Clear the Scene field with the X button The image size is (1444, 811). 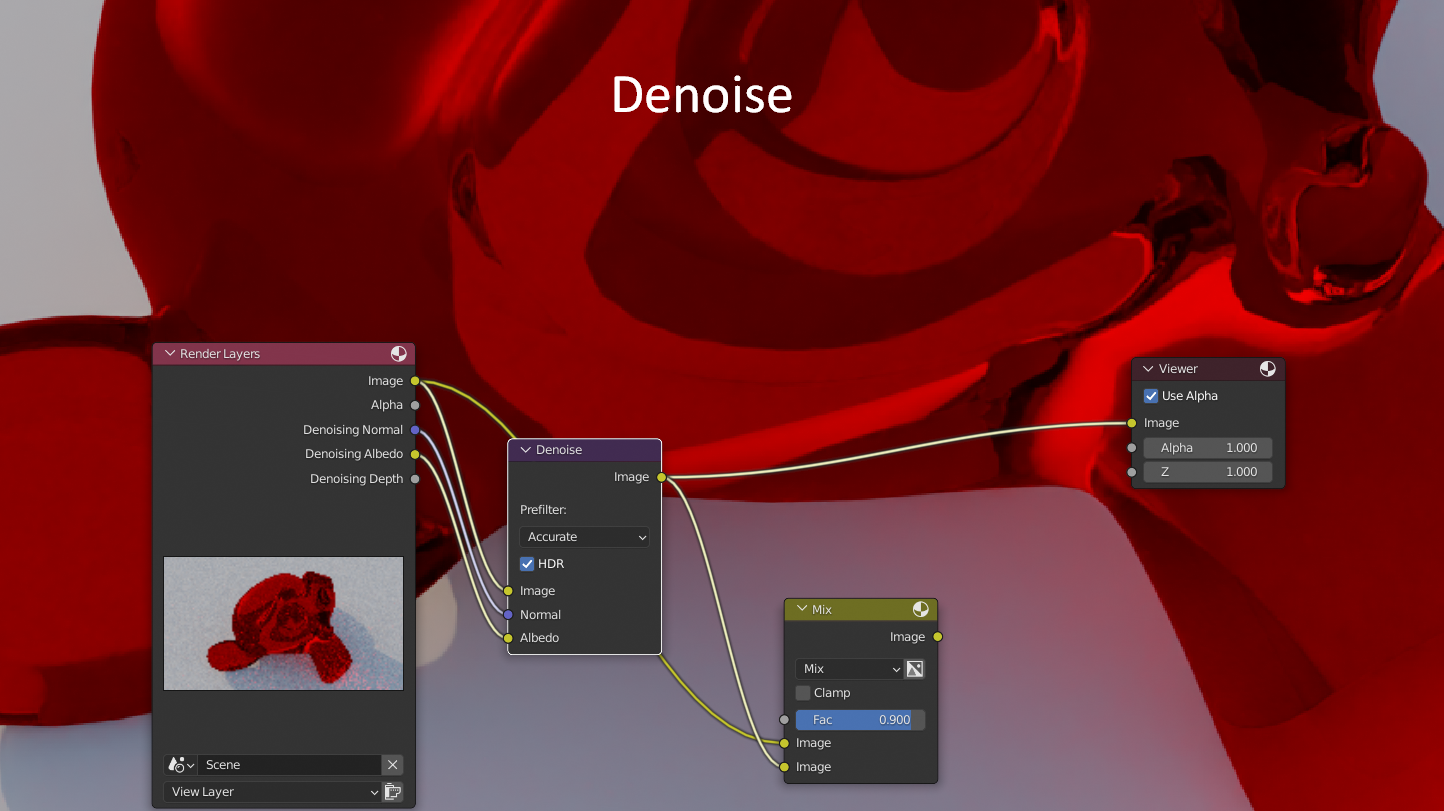(392, 765)
